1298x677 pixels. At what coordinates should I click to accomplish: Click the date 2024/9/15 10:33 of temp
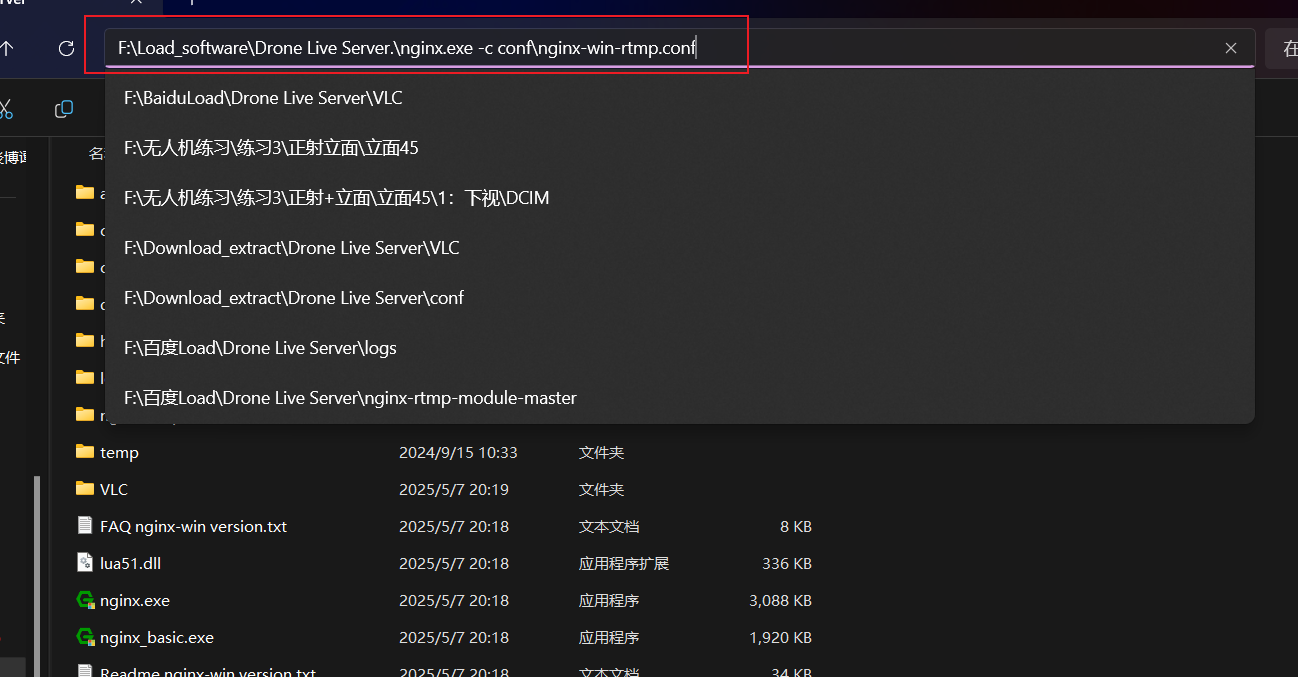pyautogui.click(x=458, y=453)
